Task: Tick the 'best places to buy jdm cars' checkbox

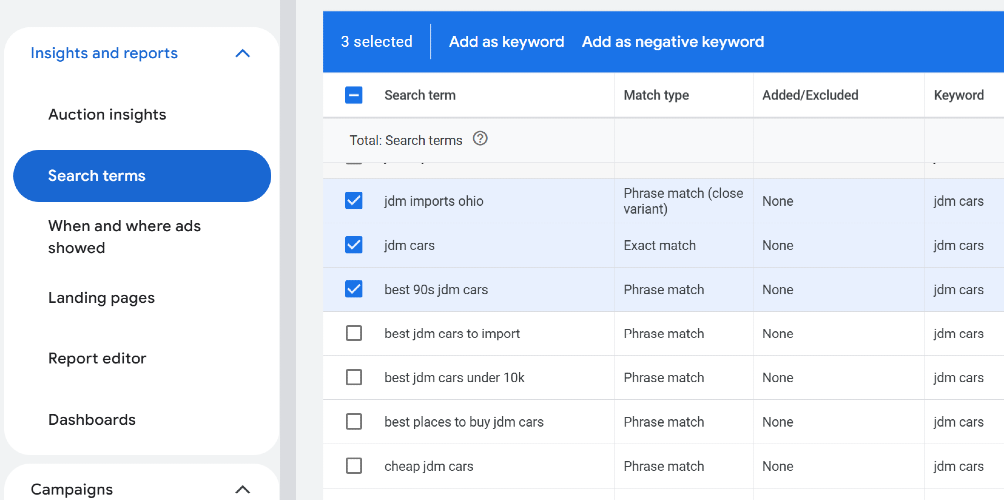Action: click(353, 422)
